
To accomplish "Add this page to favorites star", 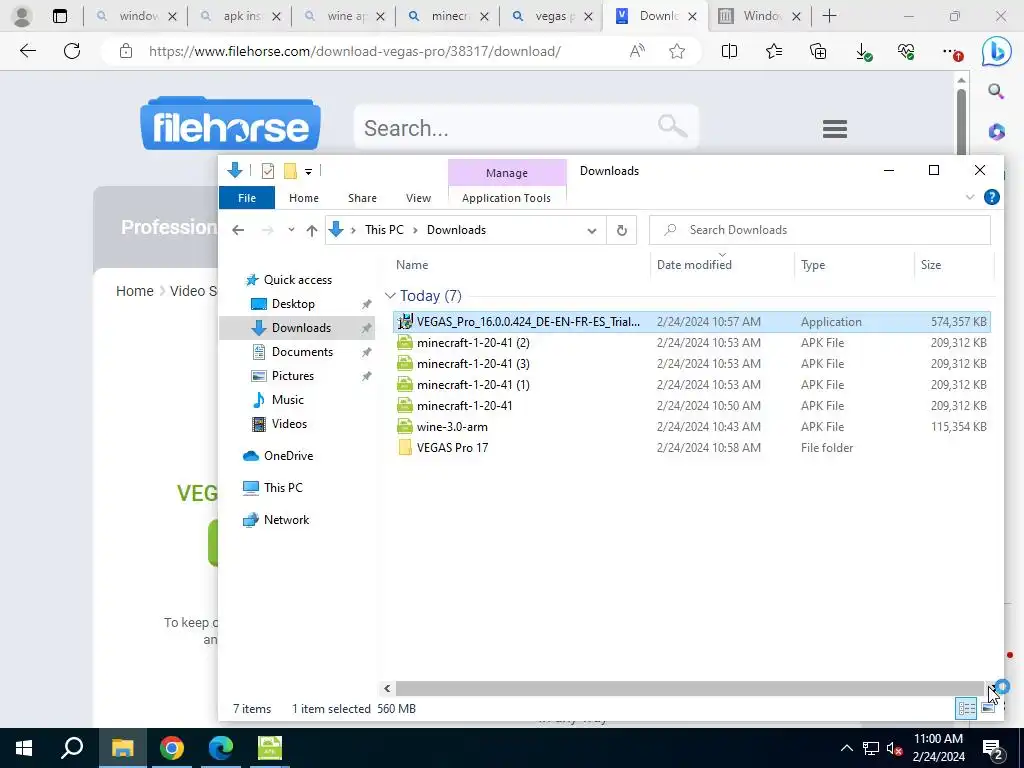I will point(677,51).
